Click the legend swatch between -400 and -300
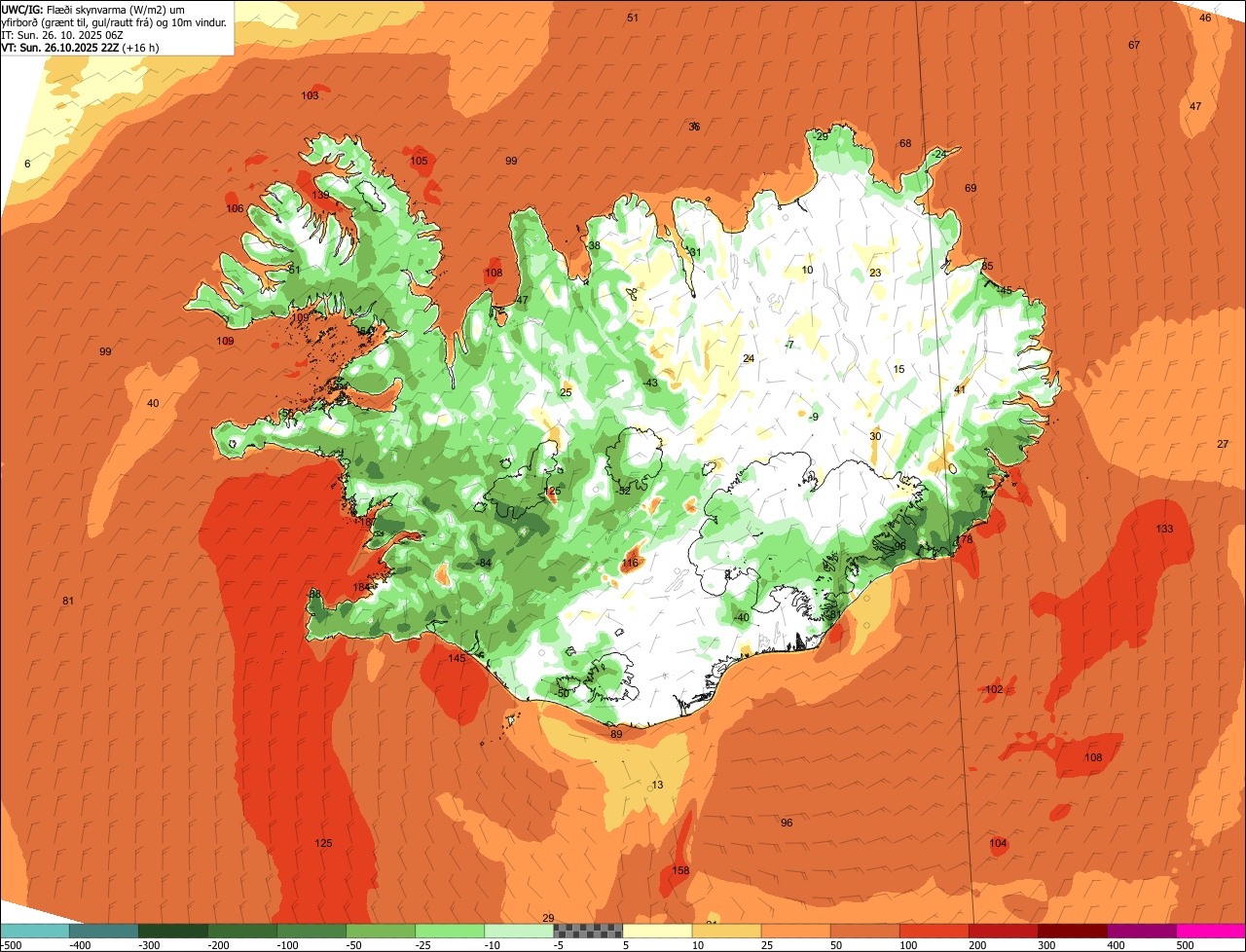The height and width of the screenshot is (952, 1246). 104,931
